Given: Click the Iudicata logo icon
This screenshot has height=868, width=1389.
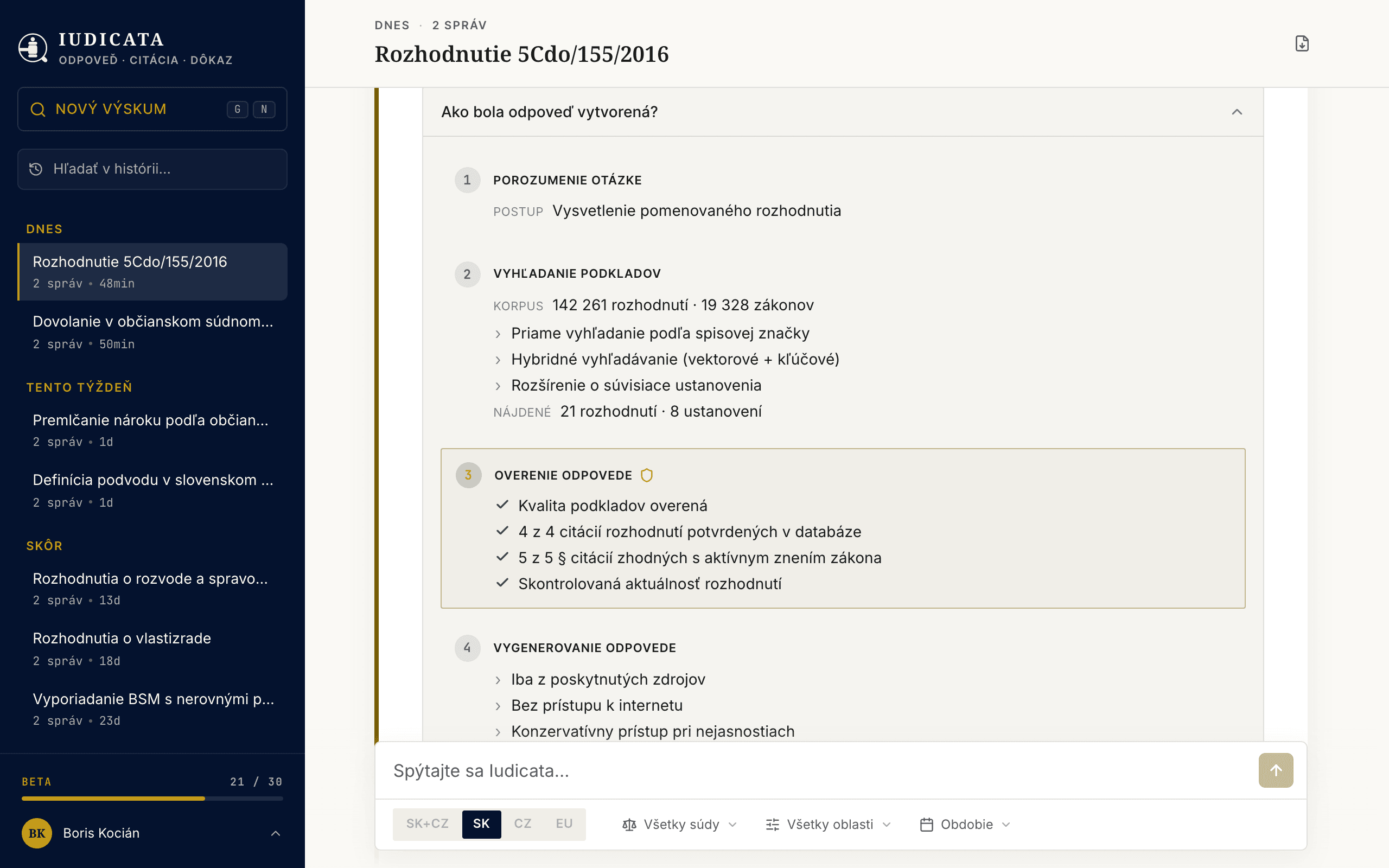Looking at the screenshot, I should pos(33,48).
